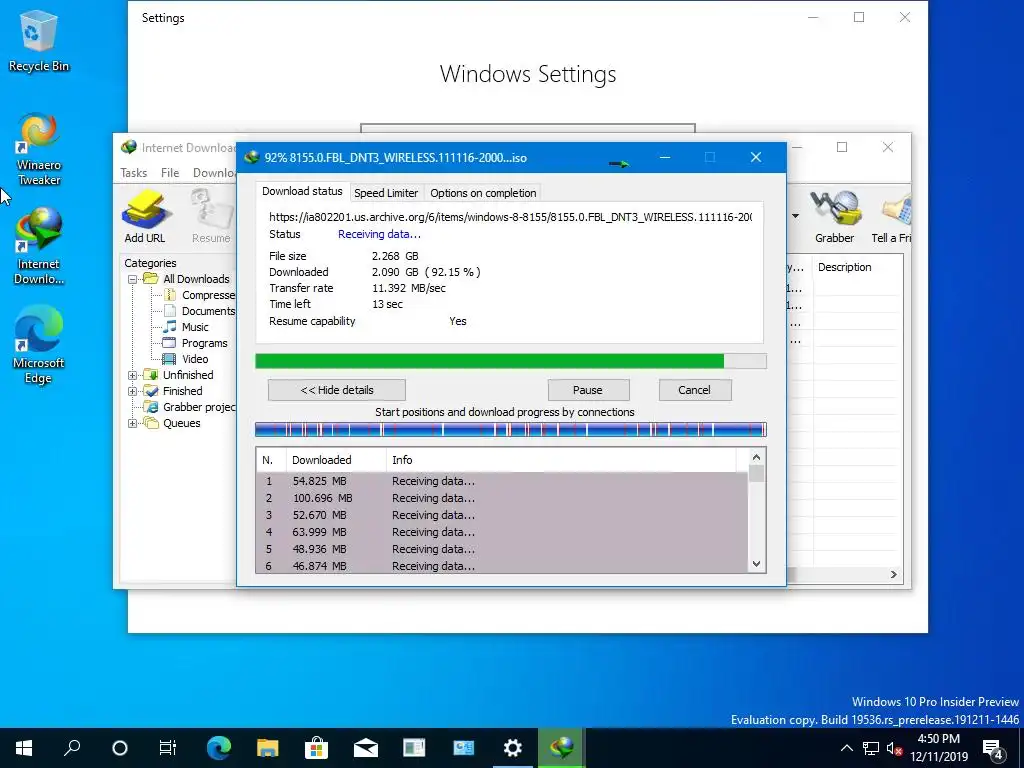Expand the Finished category node

point(132,391)
